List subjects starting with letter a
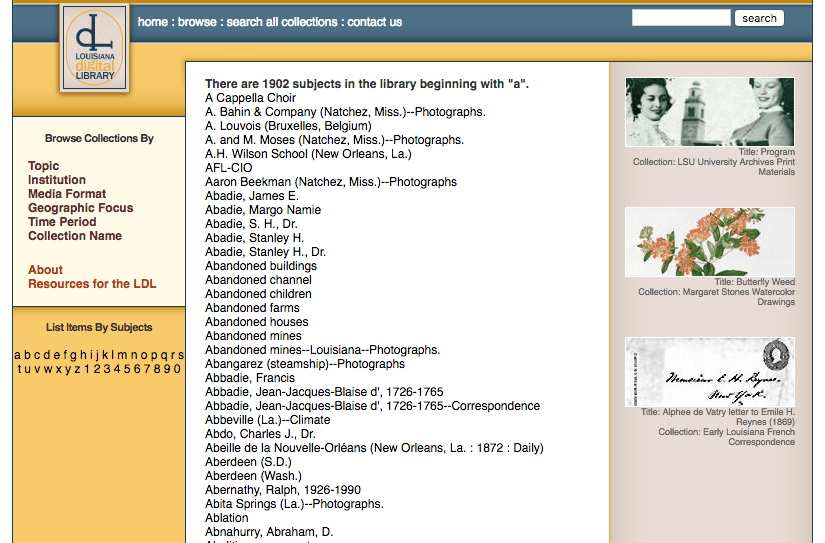Viewport: 825px width, 543px height. click(x=17, y=355)
